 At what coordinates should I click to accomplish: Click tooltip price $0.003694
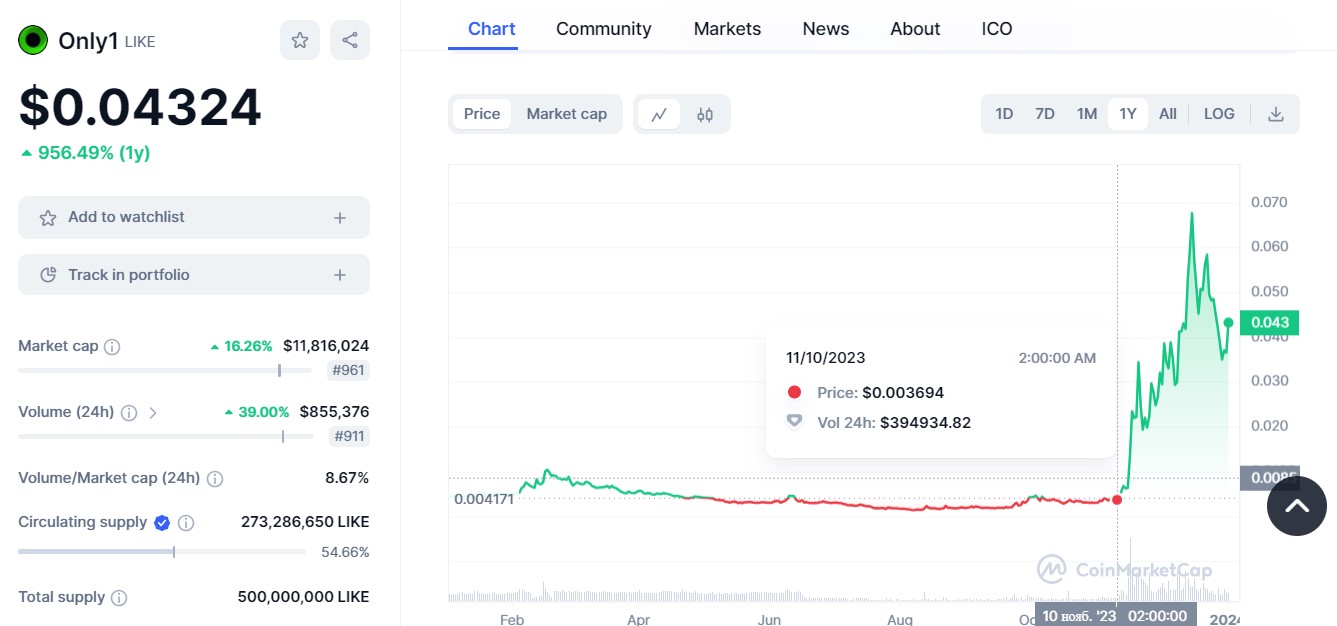903,393
